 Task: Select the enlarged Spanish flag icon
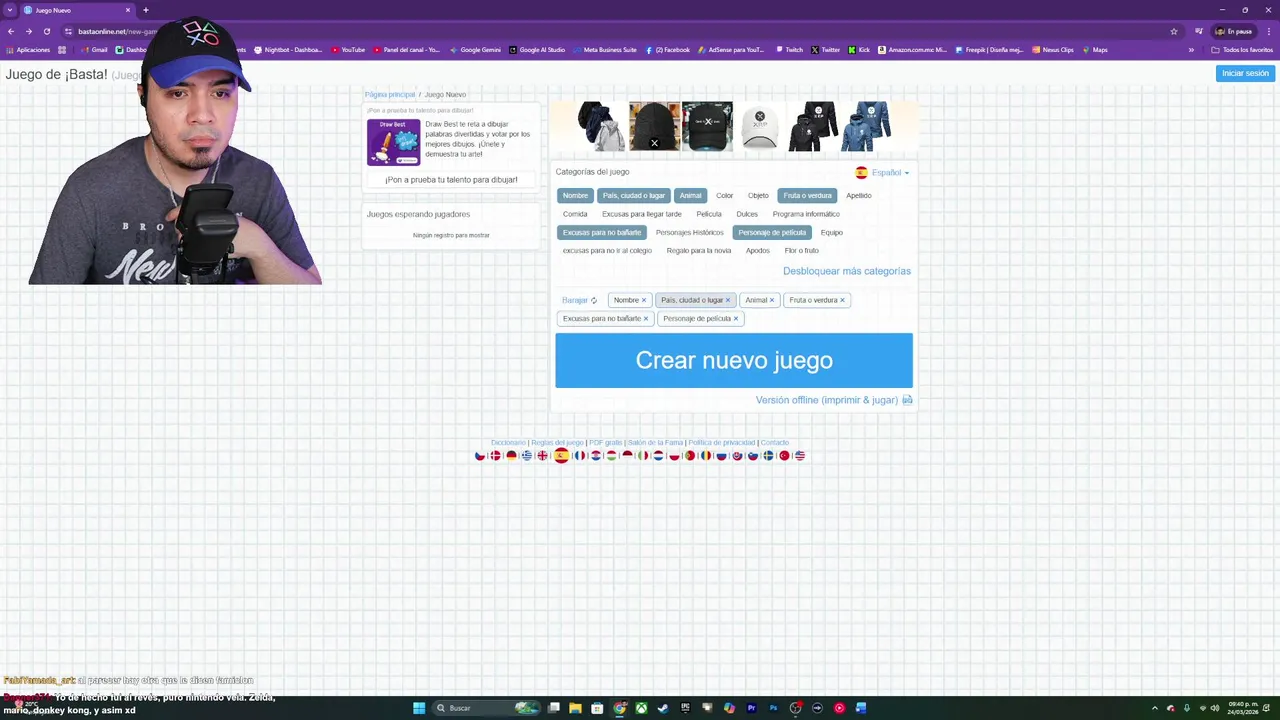point(562,455)
